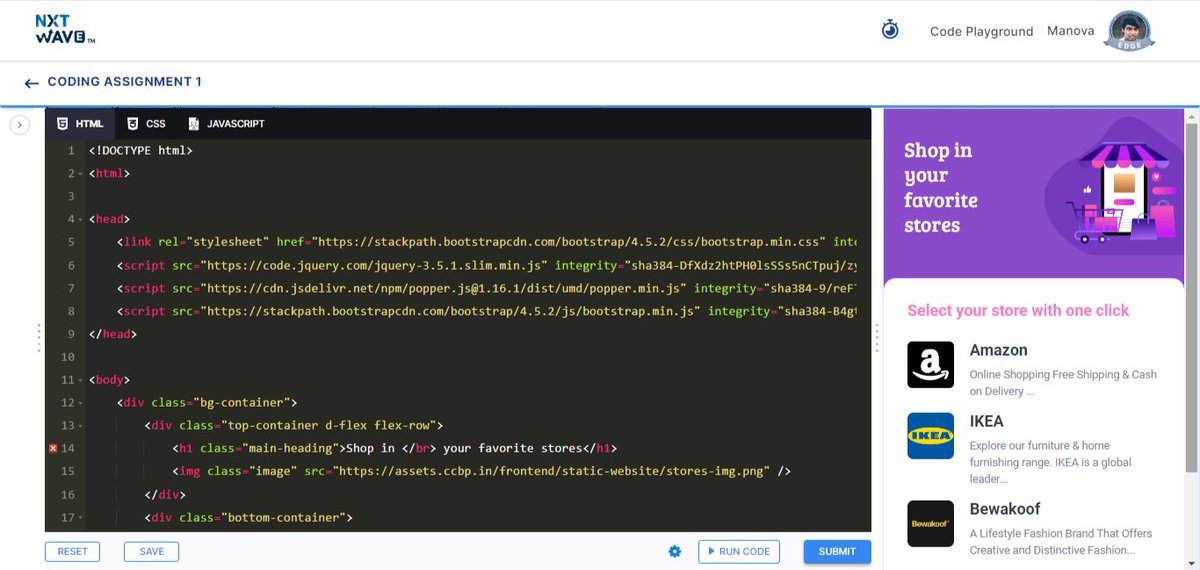
Task: Click the IKEA store logo
Action: pyautogui.click(x=930, y=436)
